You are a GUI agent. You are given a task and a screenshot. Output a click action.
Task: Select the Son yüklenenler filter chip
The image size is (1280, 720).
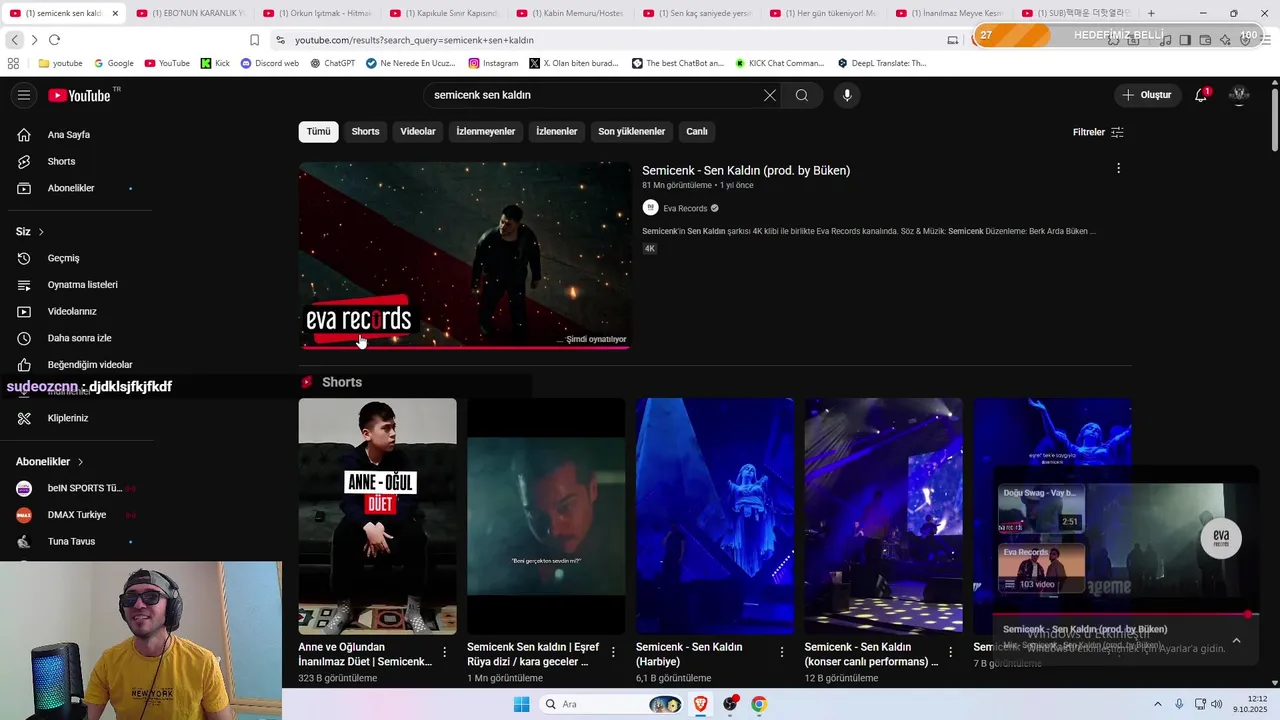tap(632, 131)
